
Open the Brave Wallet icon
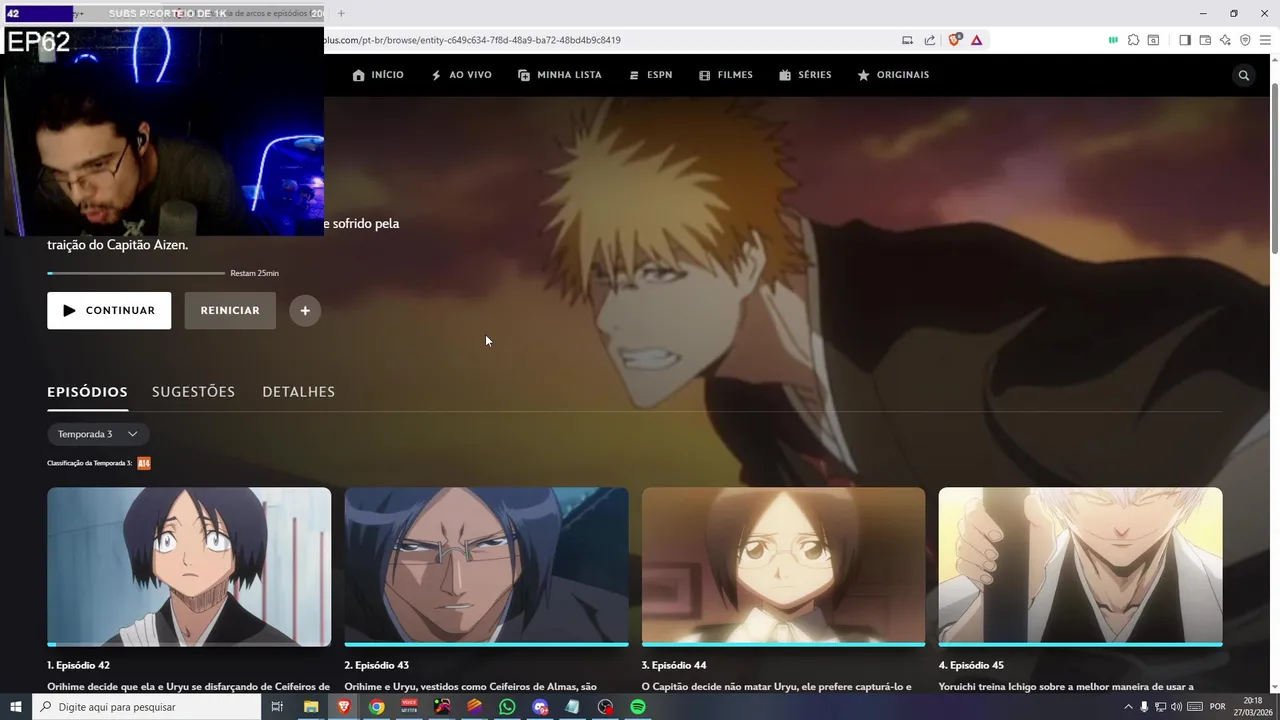(1205, 40)
